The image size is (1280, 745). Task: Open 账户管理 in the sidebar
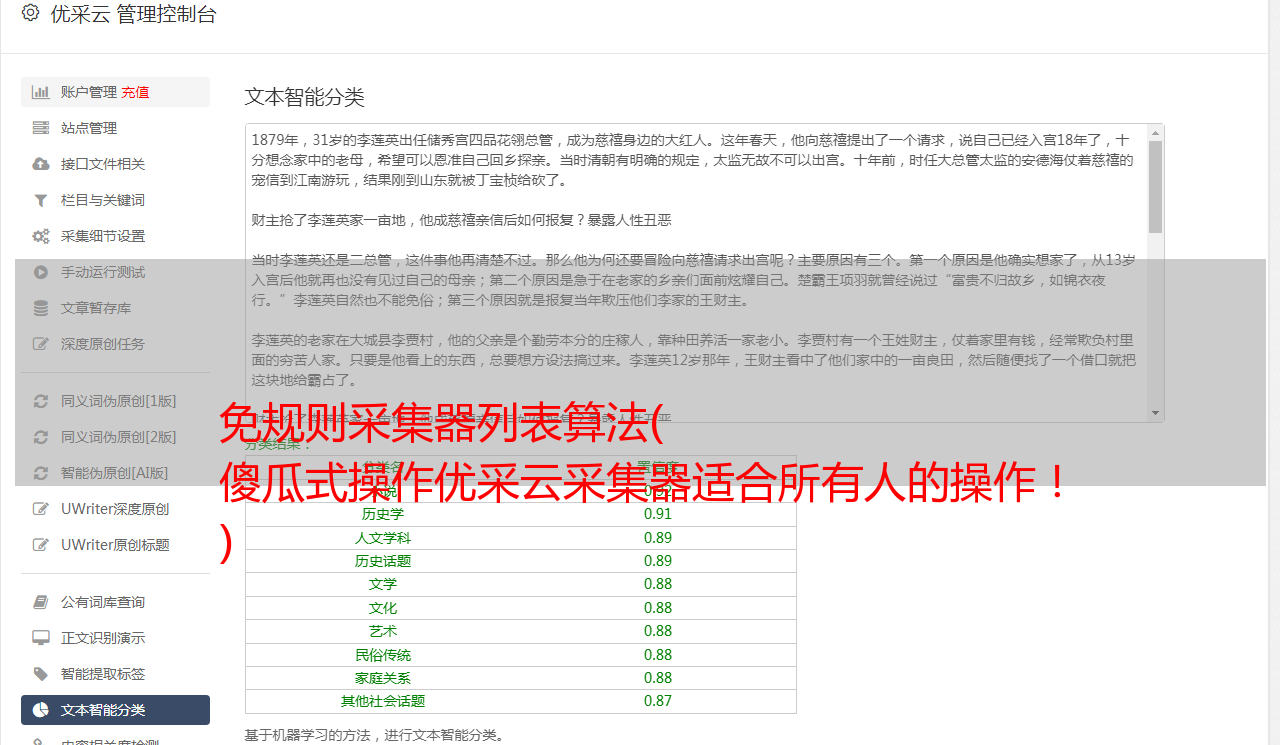click(115, 92)
